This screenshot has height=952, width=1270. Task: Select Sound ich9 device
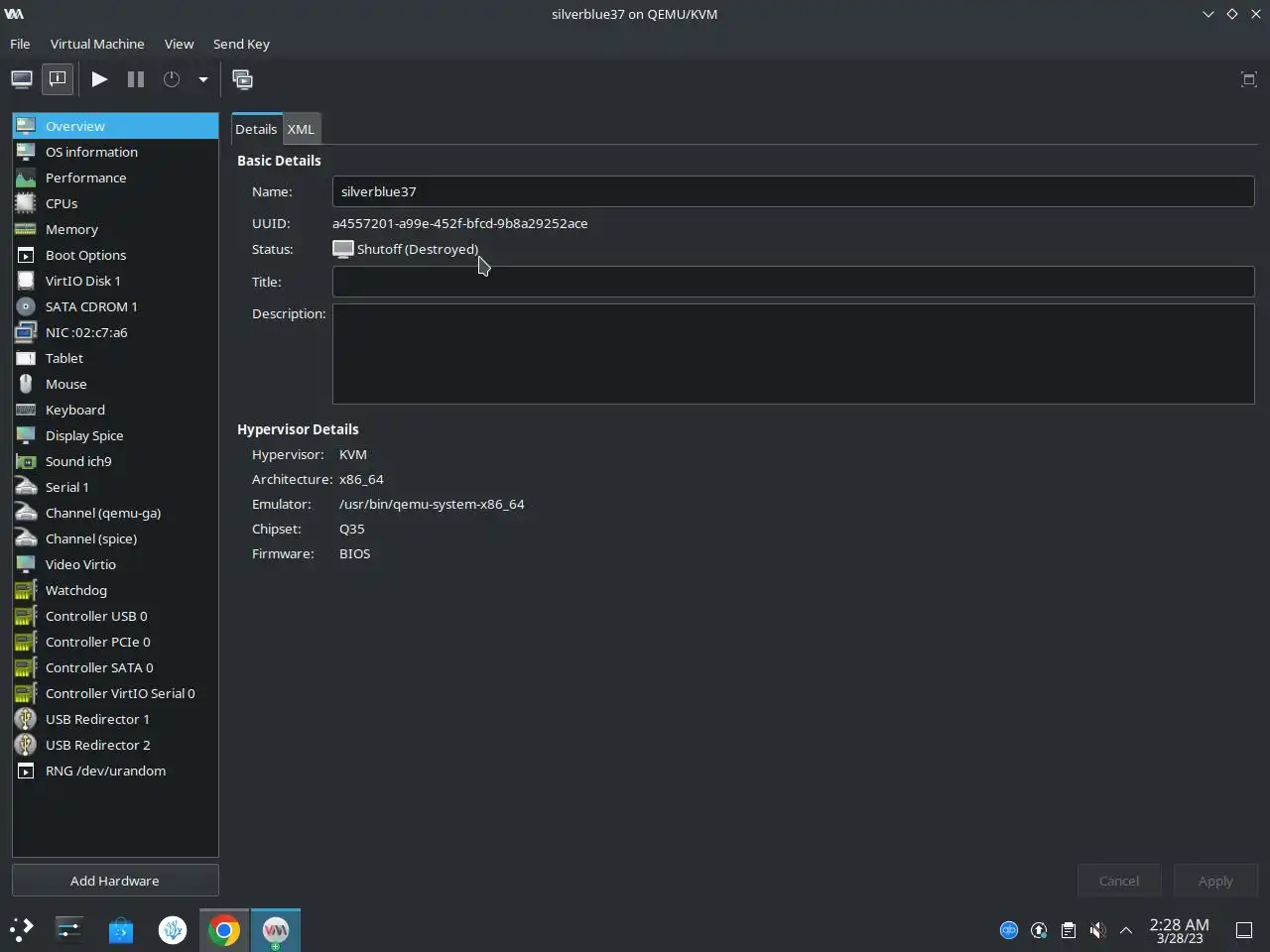[x=115, y=461]
